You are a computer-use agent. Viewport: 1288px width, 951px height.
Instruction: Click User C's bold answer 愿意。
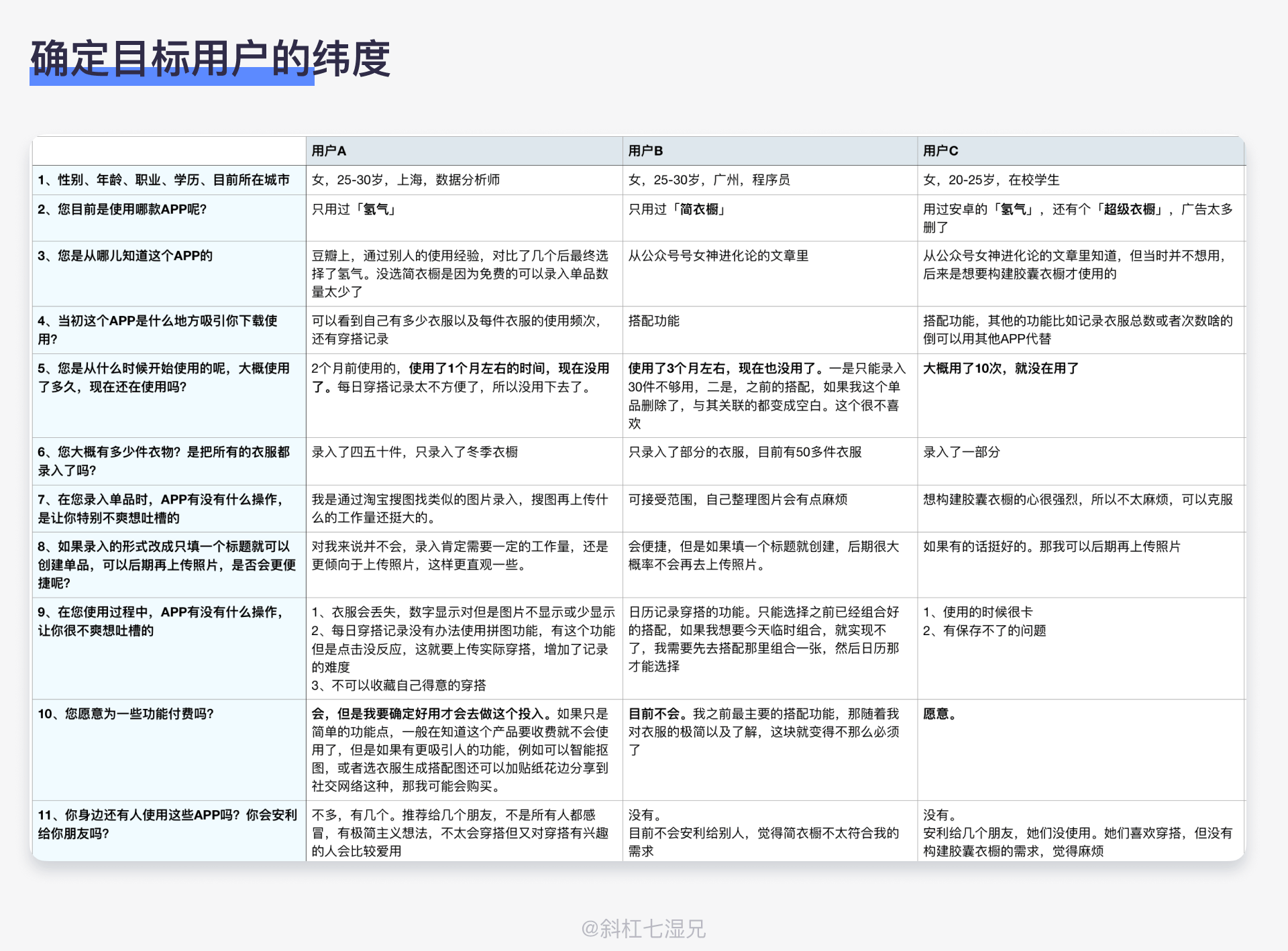[x=939, y=714]
